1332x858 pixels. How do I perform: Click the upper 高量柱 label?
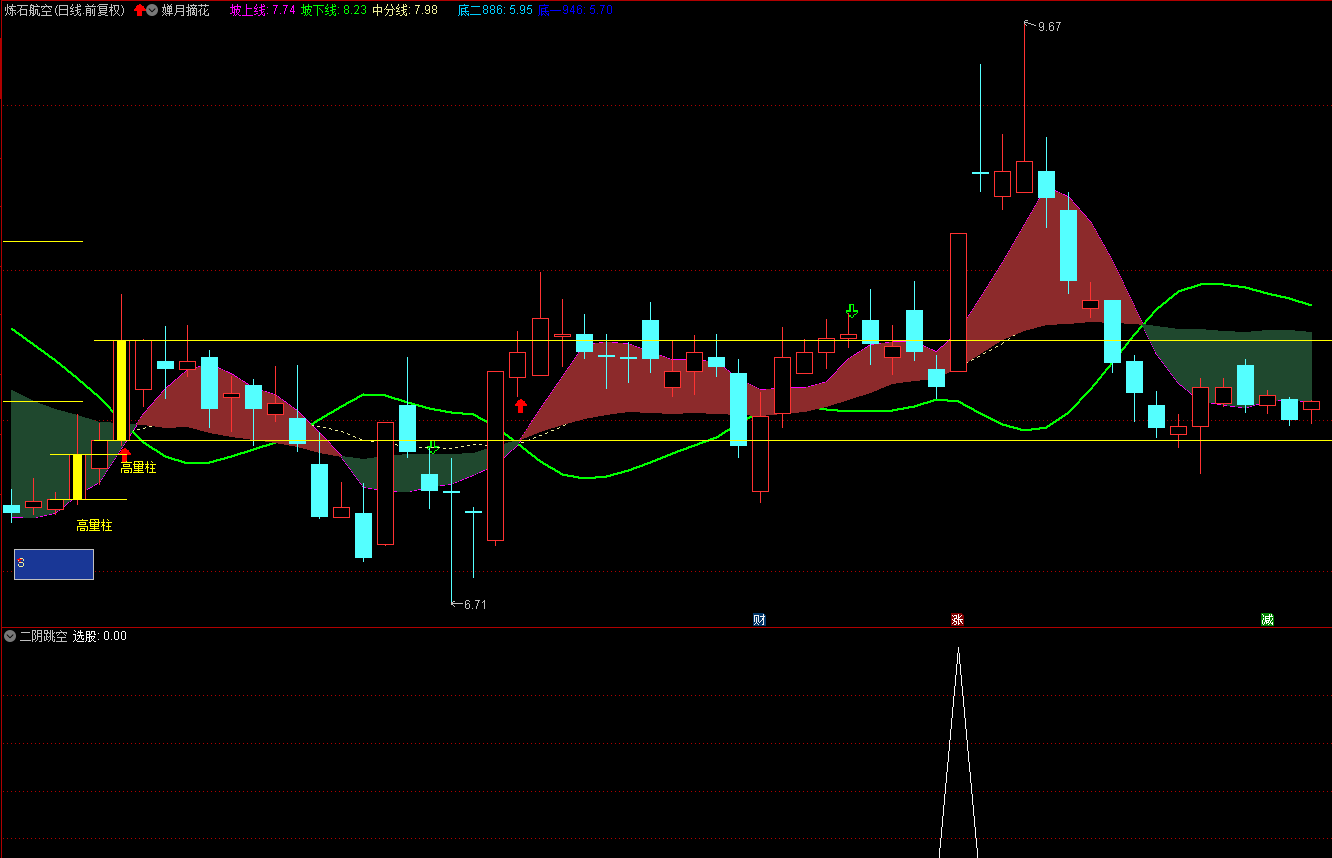(138, 467)
